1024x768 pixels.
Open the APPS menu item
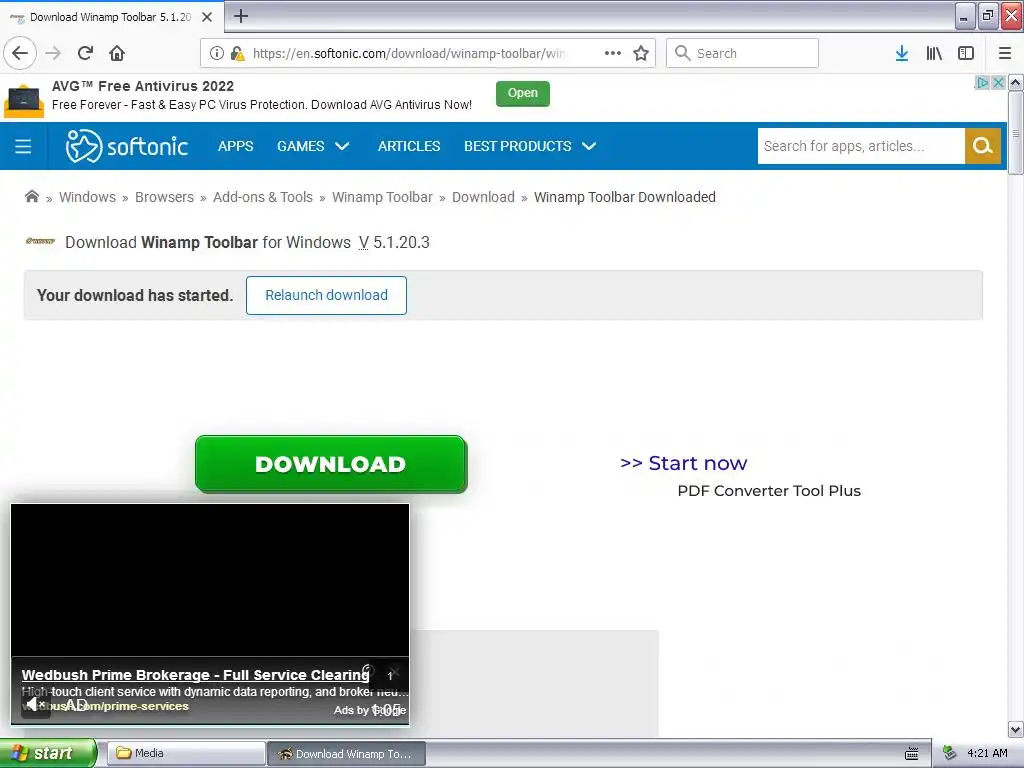[236, 146]
